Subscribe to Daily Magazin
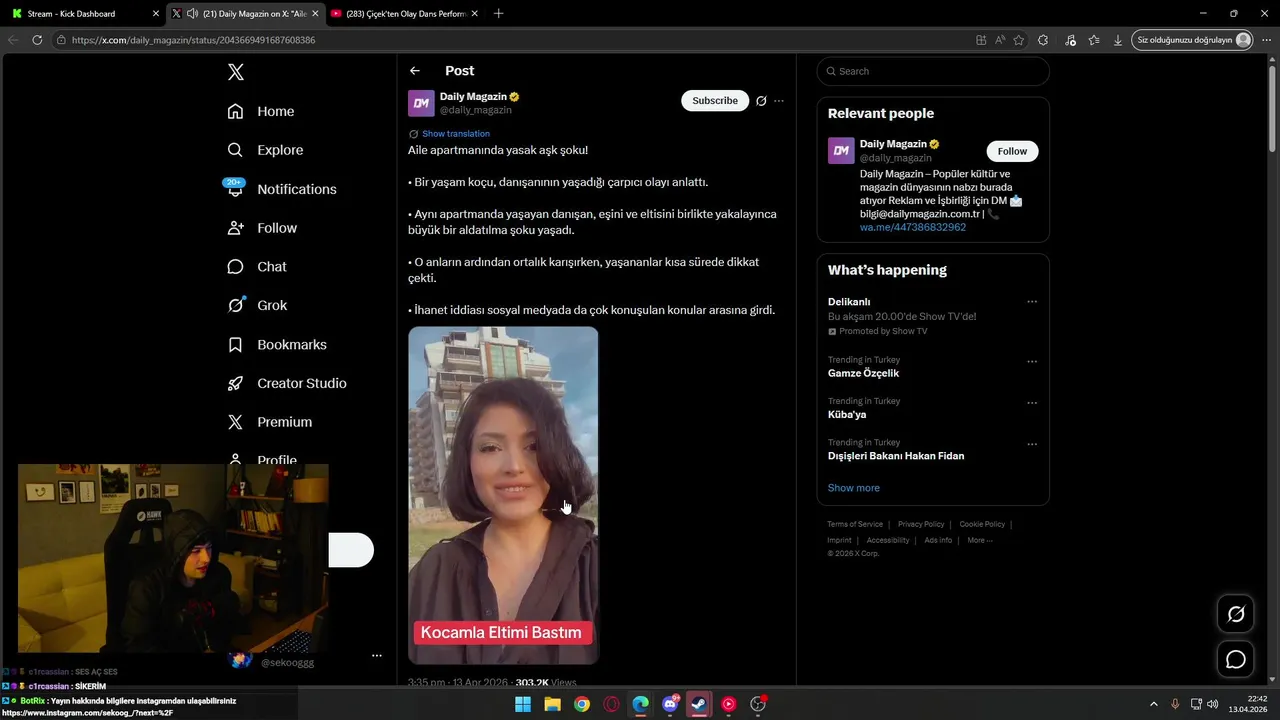 [x=715, y=101]
